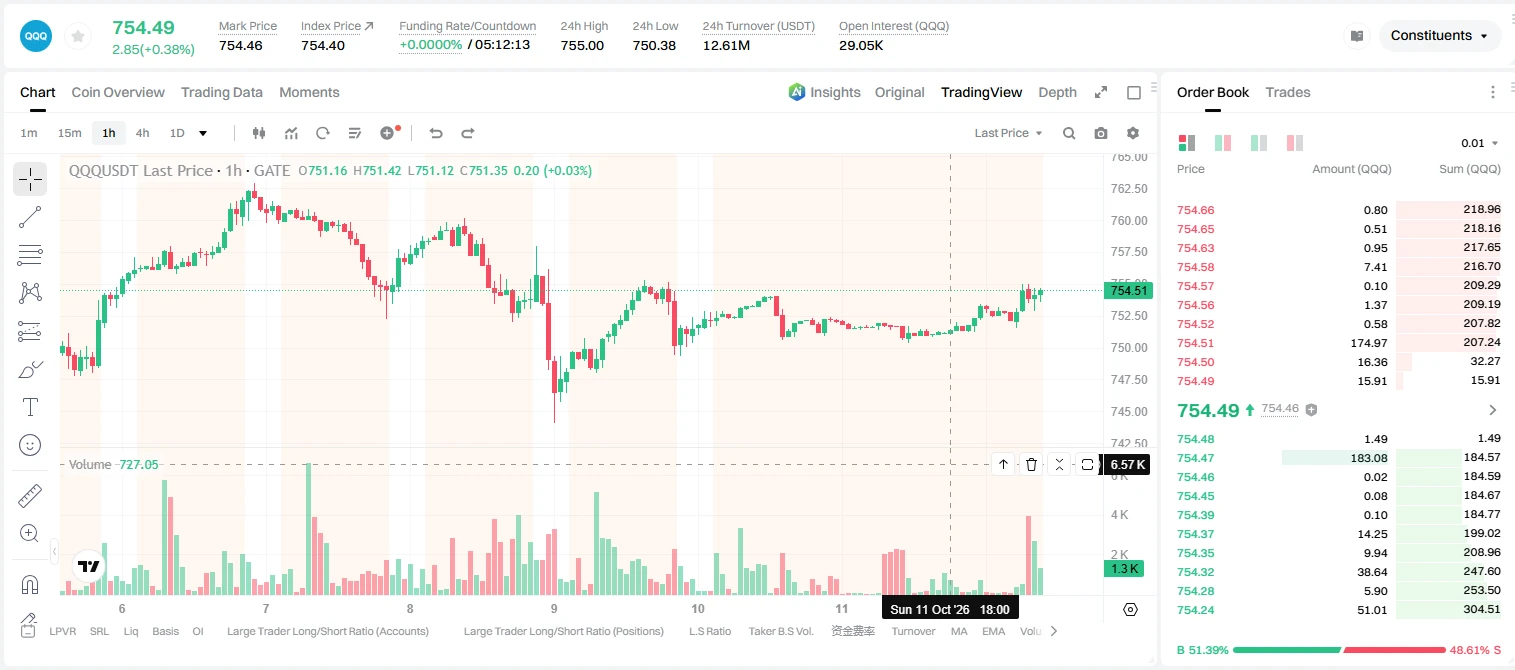The height and width of the screenshot is (670, 1515).
Task: Undo the last chart action
Action: (x=435, y=133)
